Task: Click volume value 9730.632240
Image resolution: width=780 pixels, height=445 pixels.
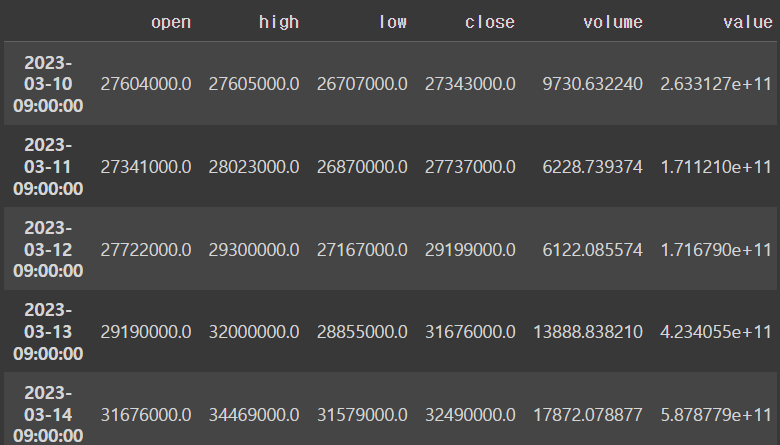Action: click(x=592, y=84)
